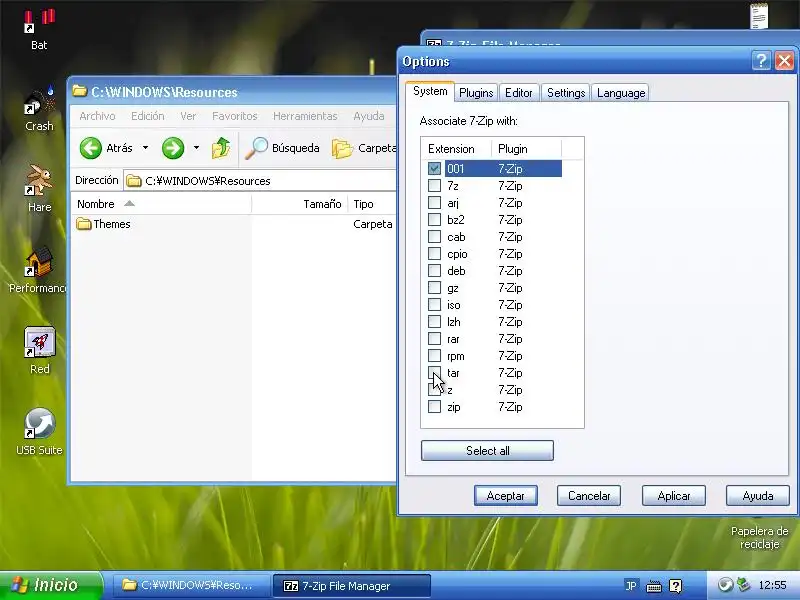Click the Options dialog help question button
This screenshot has width=800, height=600.
click(x=761, y=61)
